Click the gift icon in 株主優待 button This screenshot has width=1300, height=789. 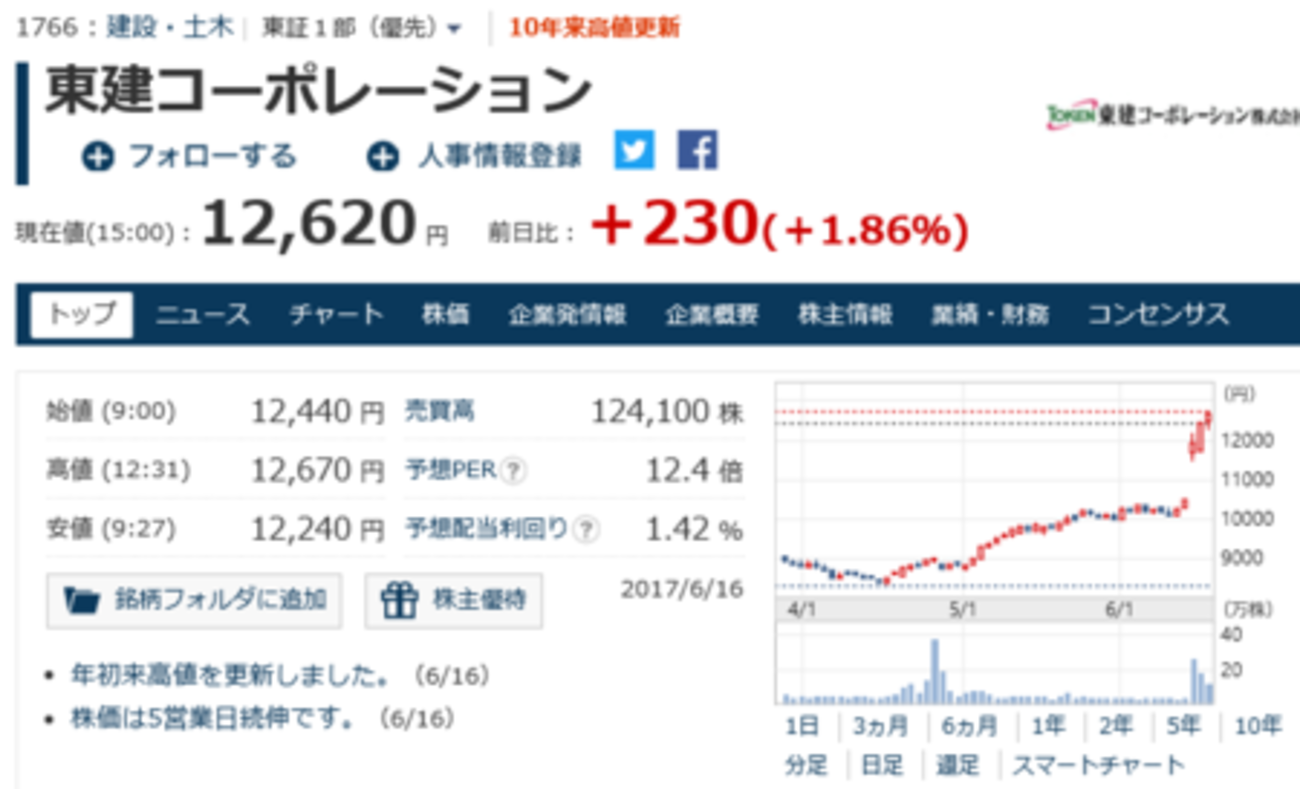pos(400,600)
